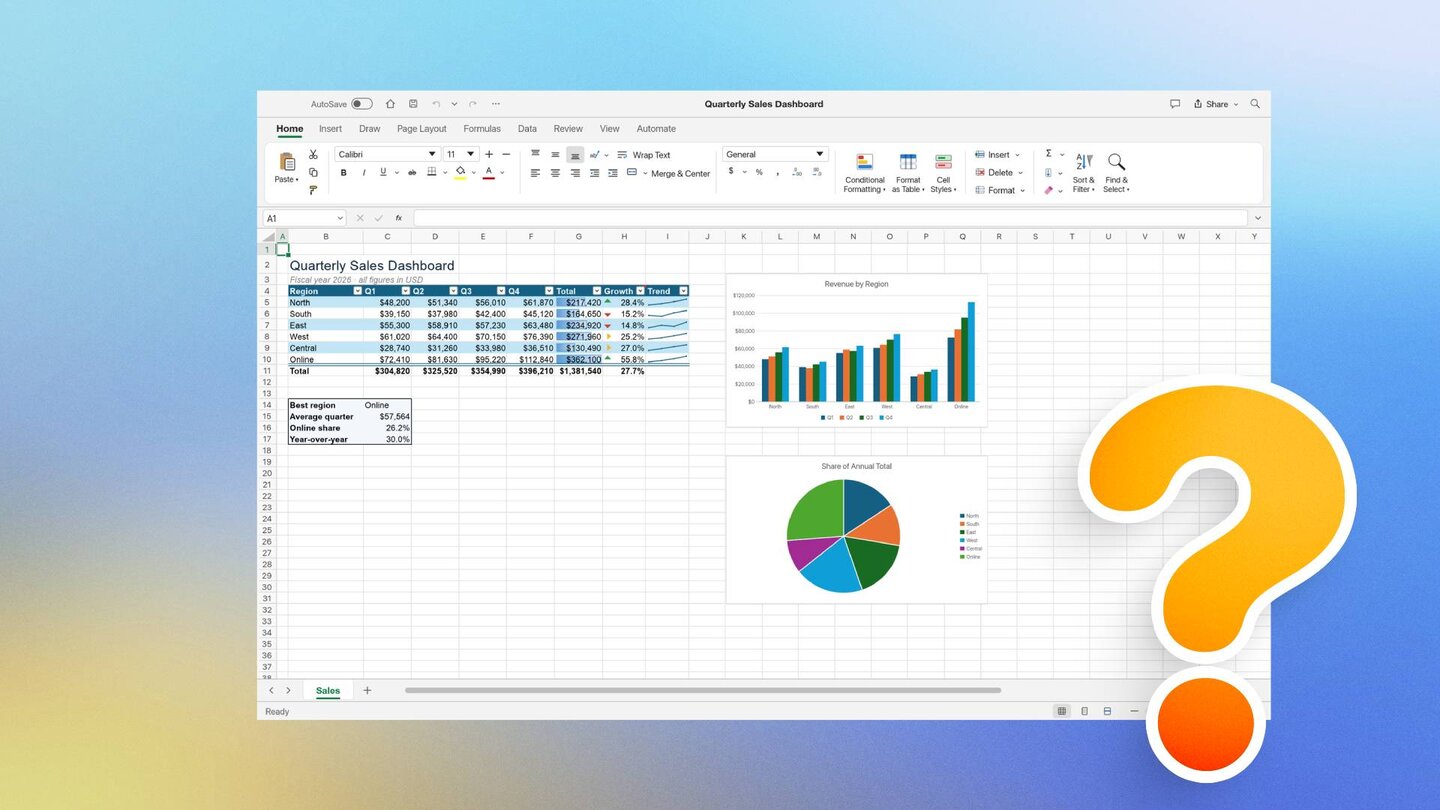Viewport: 1440px width, 810px height.
Task: Click the red Font Color swatch
Action: pos(489,173)
